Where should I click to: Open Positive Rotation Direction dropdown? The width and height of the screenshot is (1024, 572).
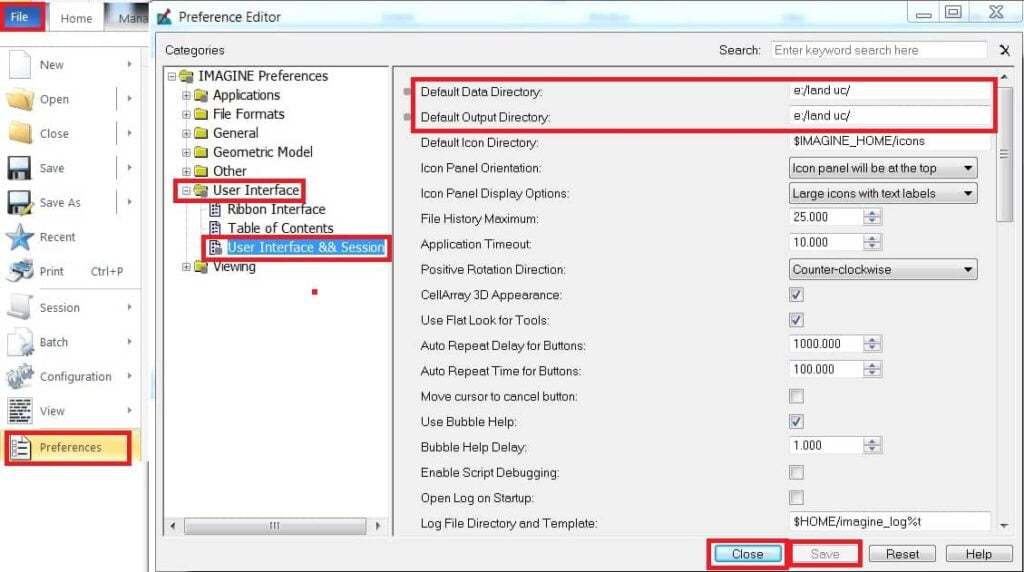pos(883,269)
